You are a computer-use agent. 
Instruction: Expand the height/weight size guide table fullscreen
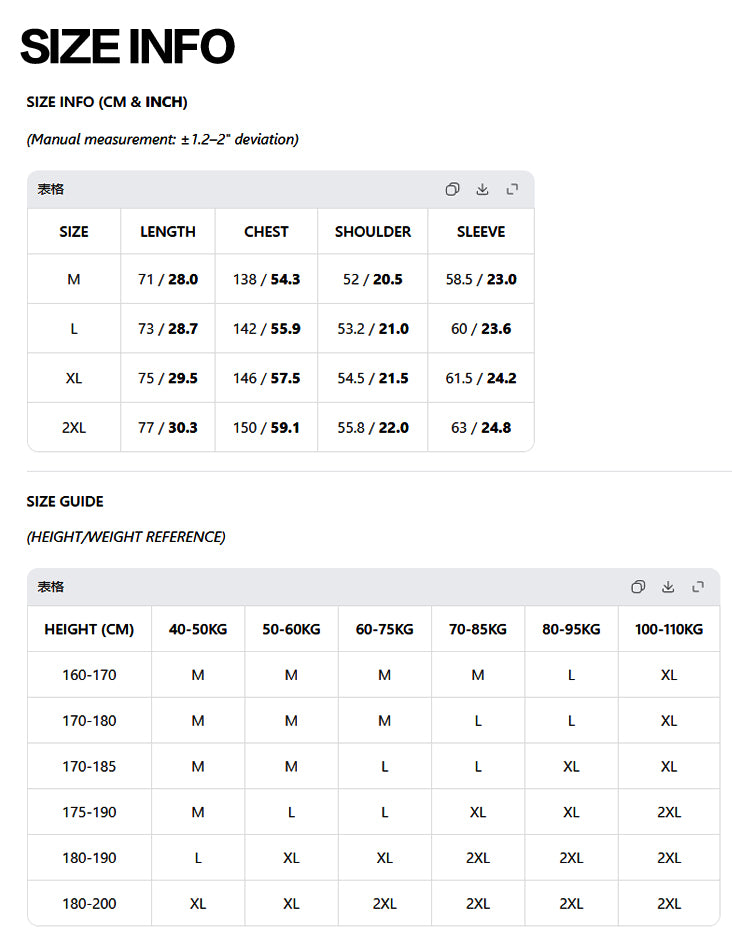[698, 587]
